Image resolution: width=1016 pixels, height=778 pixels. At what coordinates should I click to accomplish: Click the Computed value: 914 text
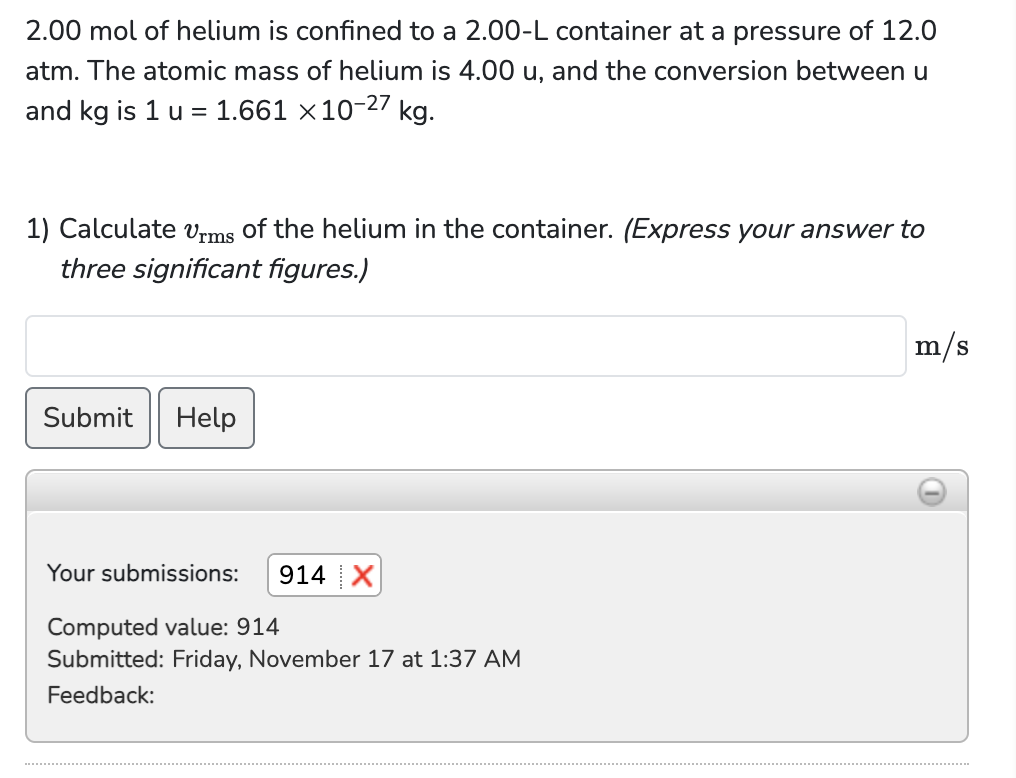pyautogui.click(x=163, y=627)
